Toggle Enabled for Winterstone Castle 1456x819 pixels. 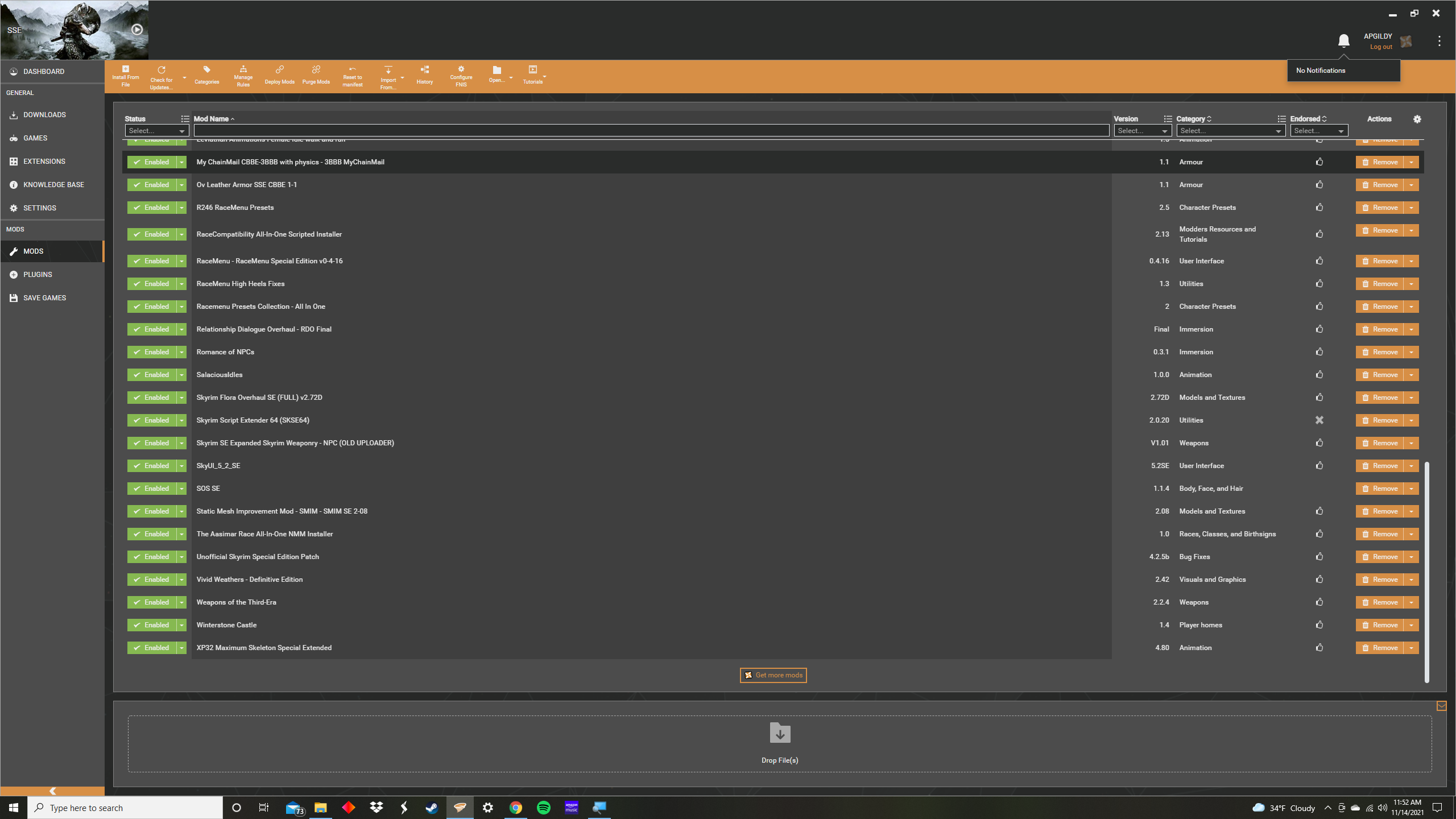[x=151, y=624]
